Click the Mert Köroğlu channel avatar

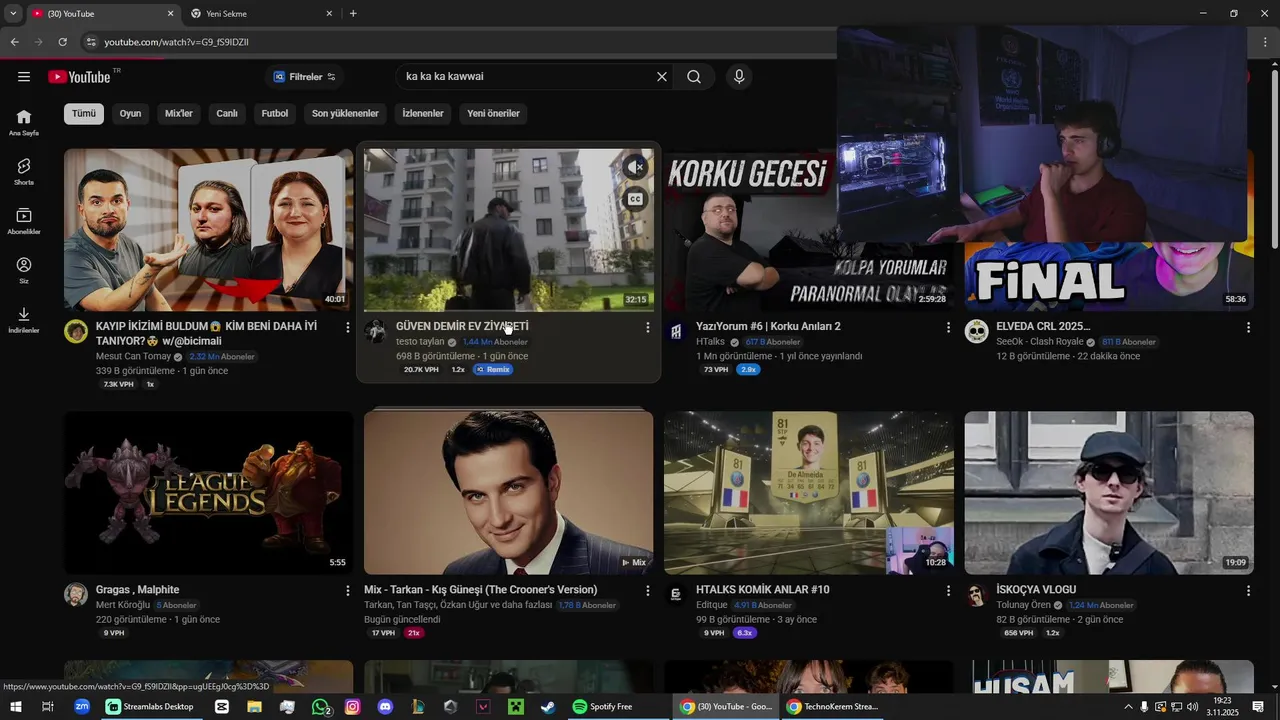tap(76, 595)
